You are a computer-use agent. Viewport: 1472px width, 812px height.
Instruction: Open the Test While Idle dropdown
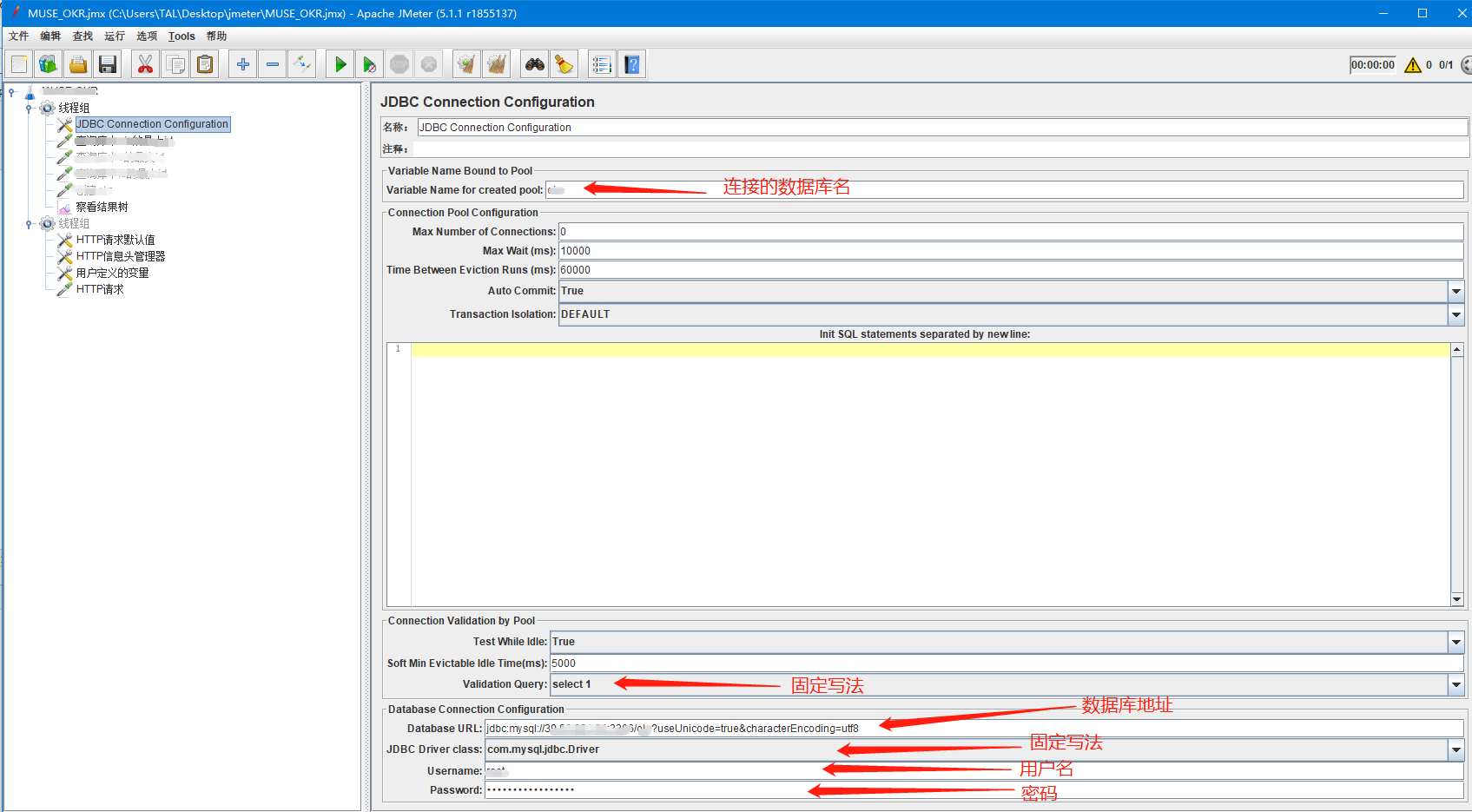coord(1456,642)
